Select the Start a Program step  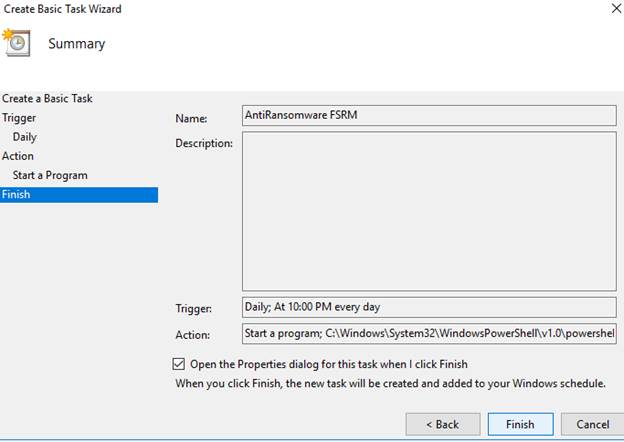[x=50, y=175]
